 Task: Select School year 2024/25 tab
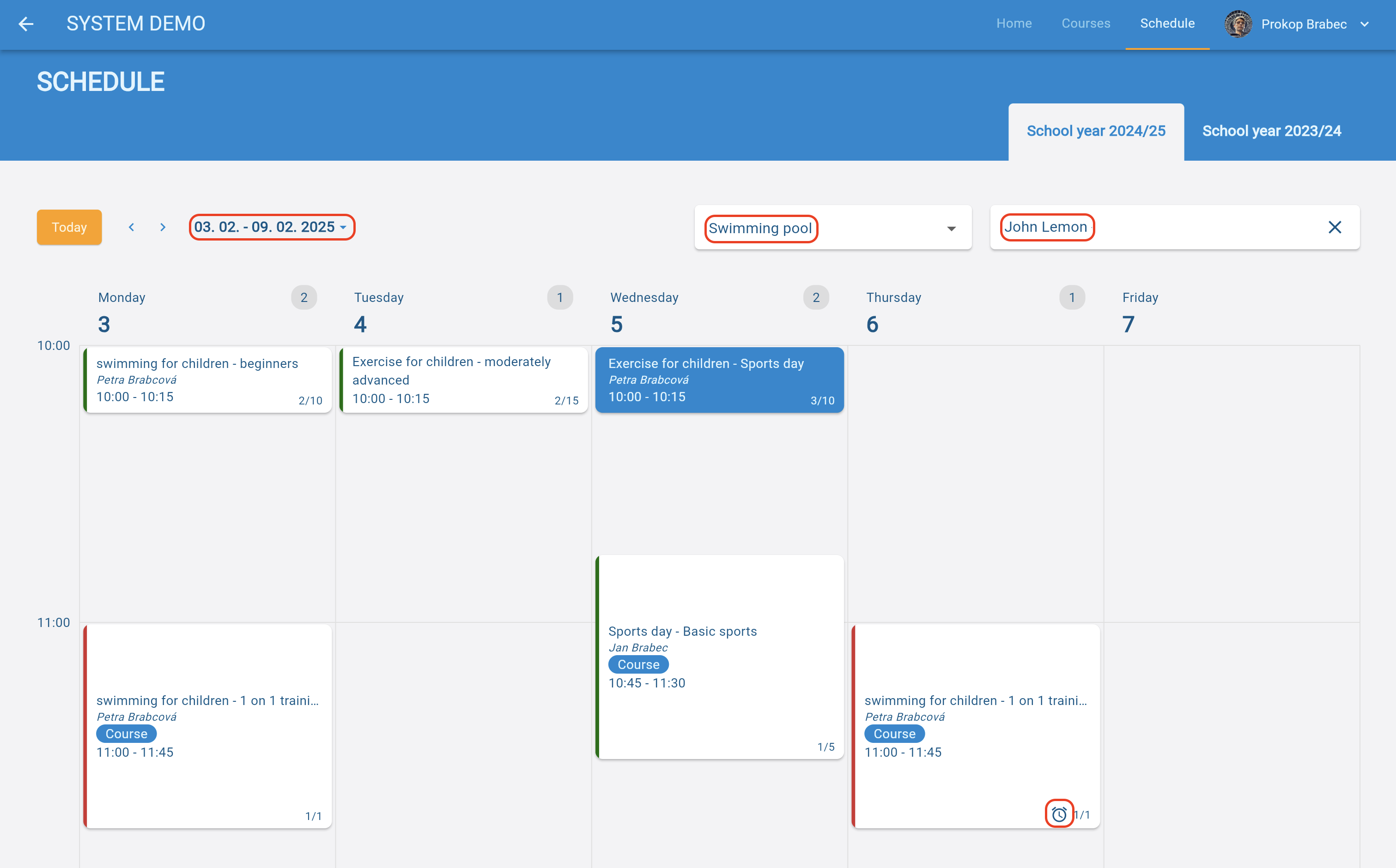point(1096,131)
